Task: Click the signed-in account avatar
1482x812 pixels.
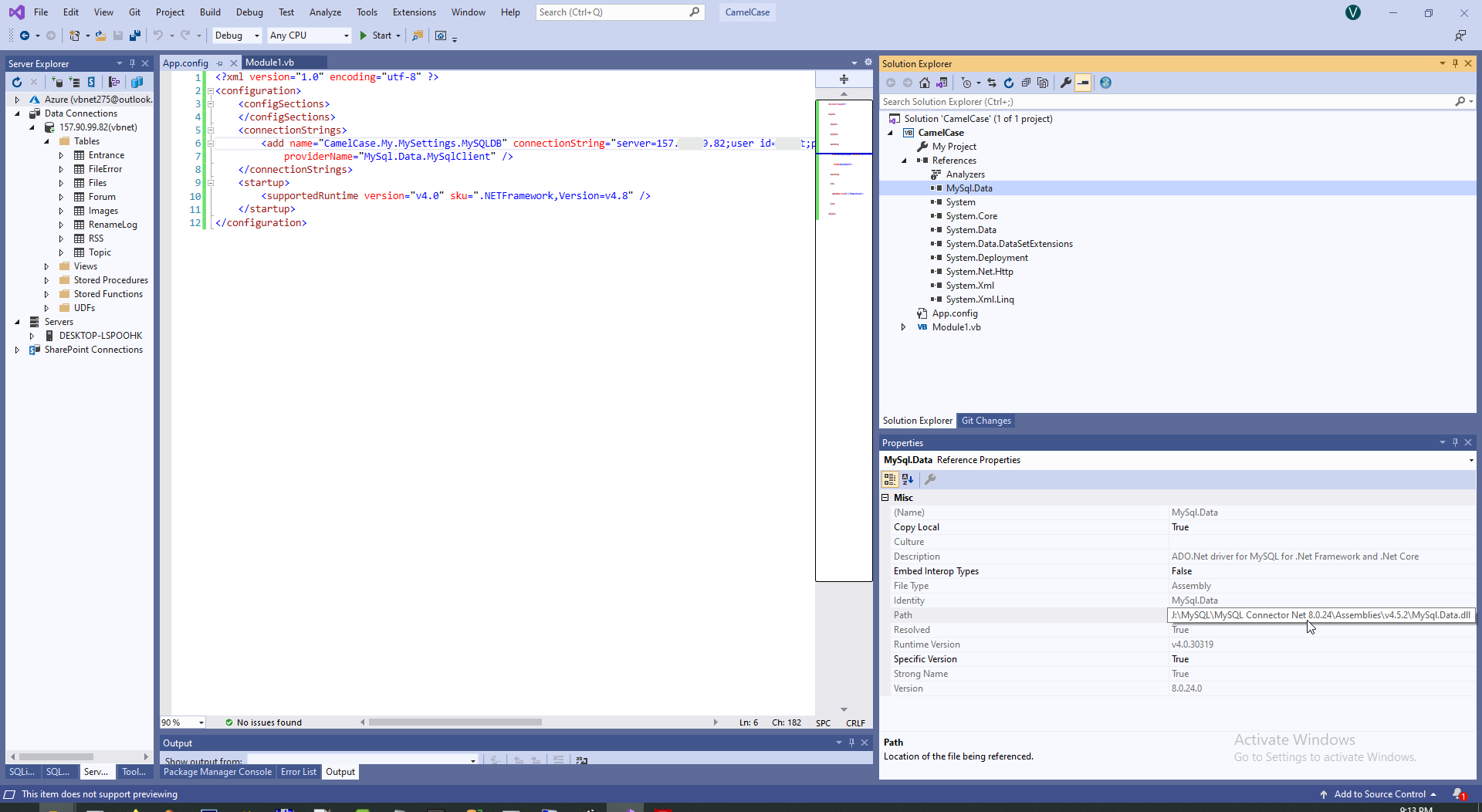Action: 1353,12
